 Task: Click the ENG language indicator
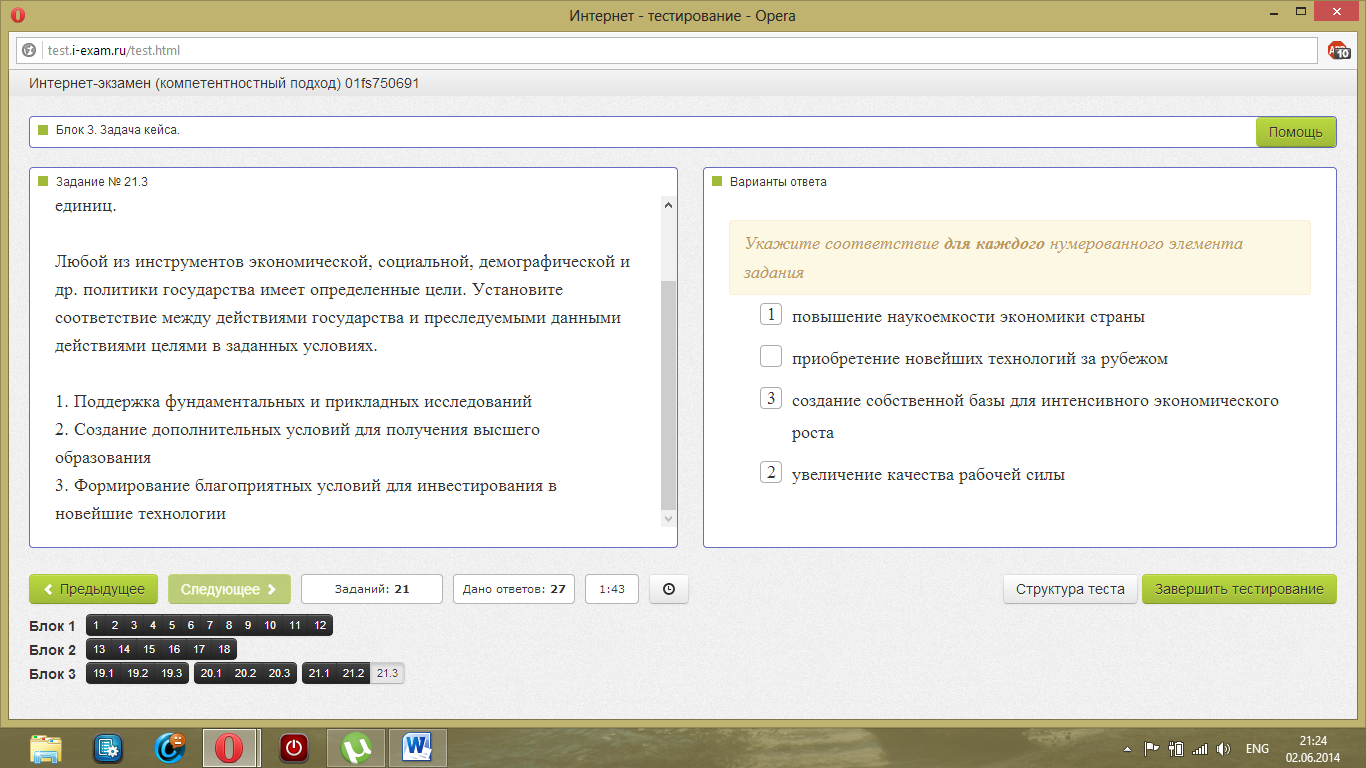1257,749
